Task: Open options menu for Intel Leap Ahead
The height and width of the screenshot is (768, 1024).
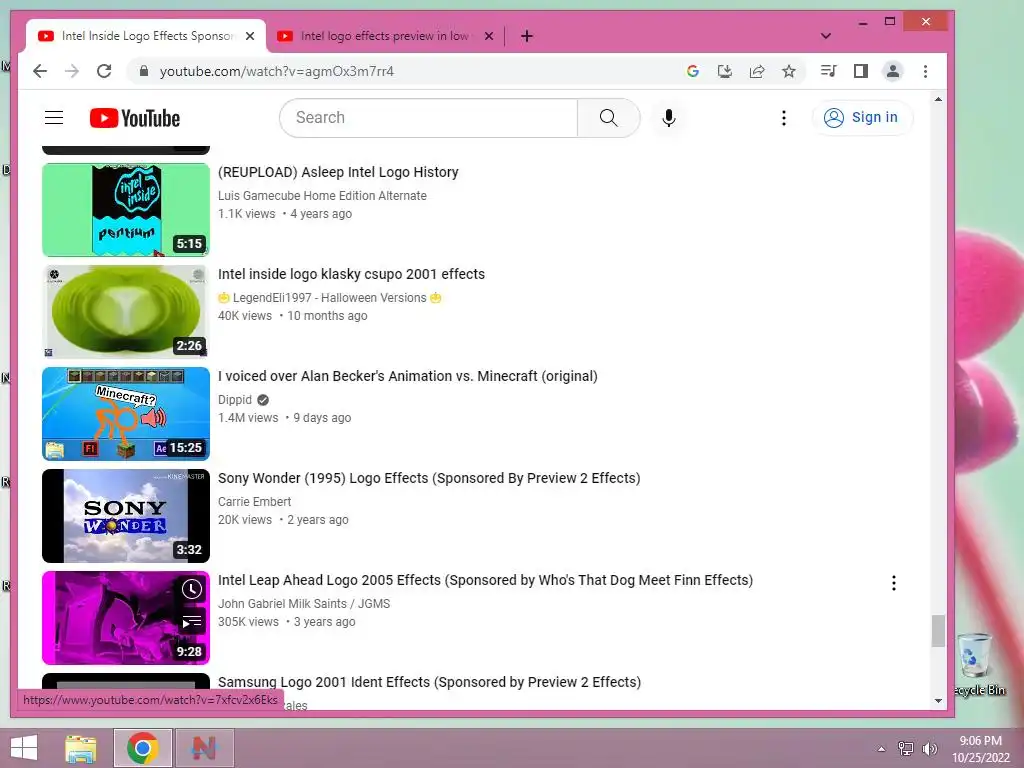Action: (x=893, y=583)
